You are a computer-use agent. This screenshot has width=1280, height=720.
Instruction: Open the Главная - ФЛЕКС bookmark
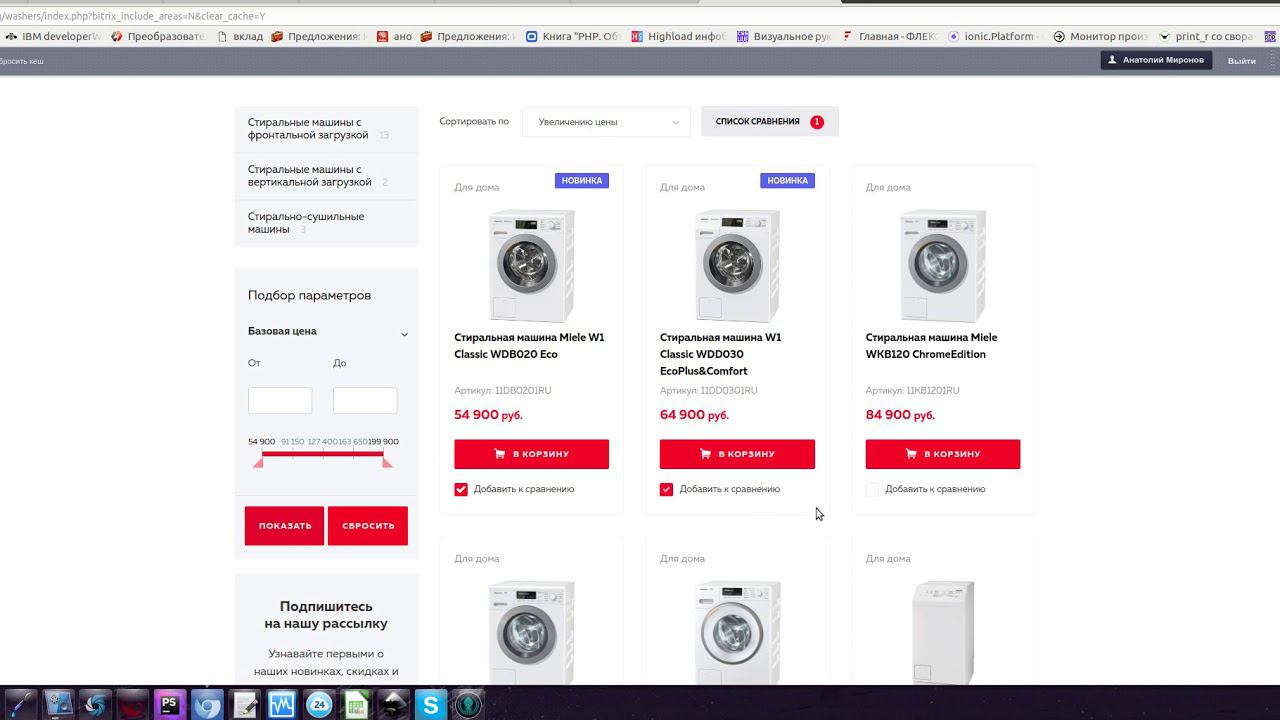(x=890, y=36)
